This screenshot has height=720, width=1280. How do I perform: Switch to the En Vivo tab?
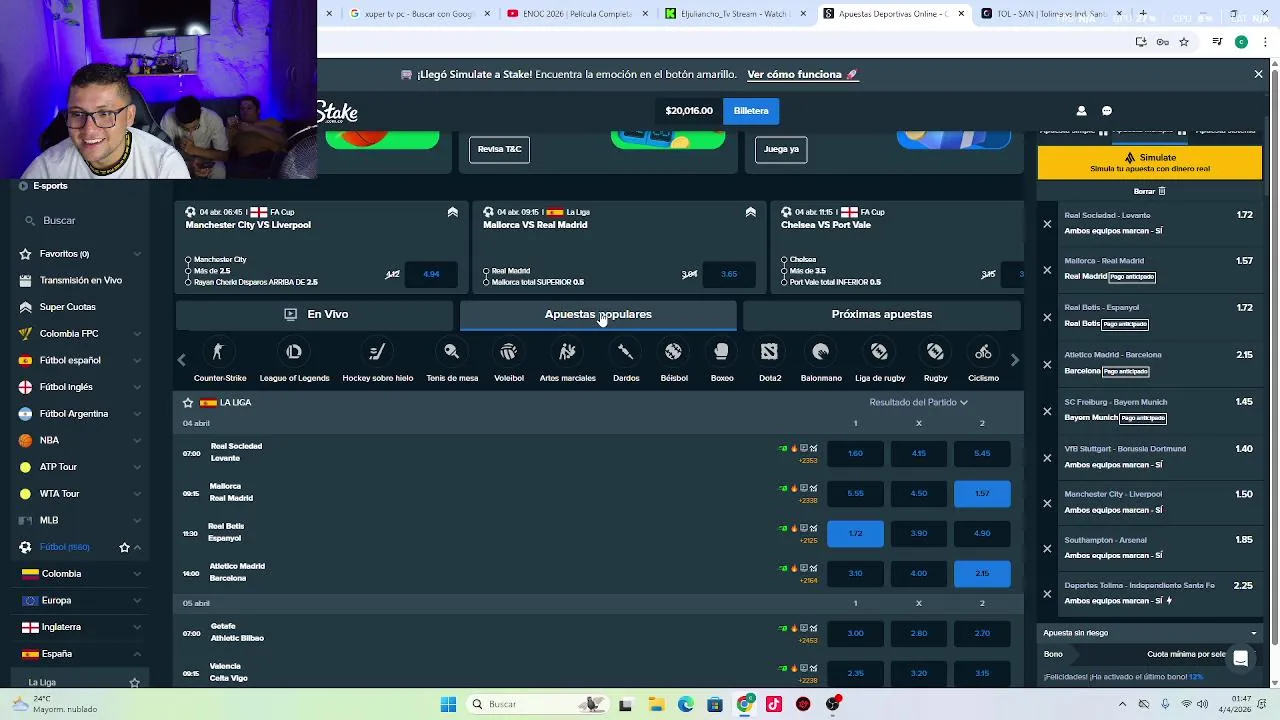[x=316, y=314]
